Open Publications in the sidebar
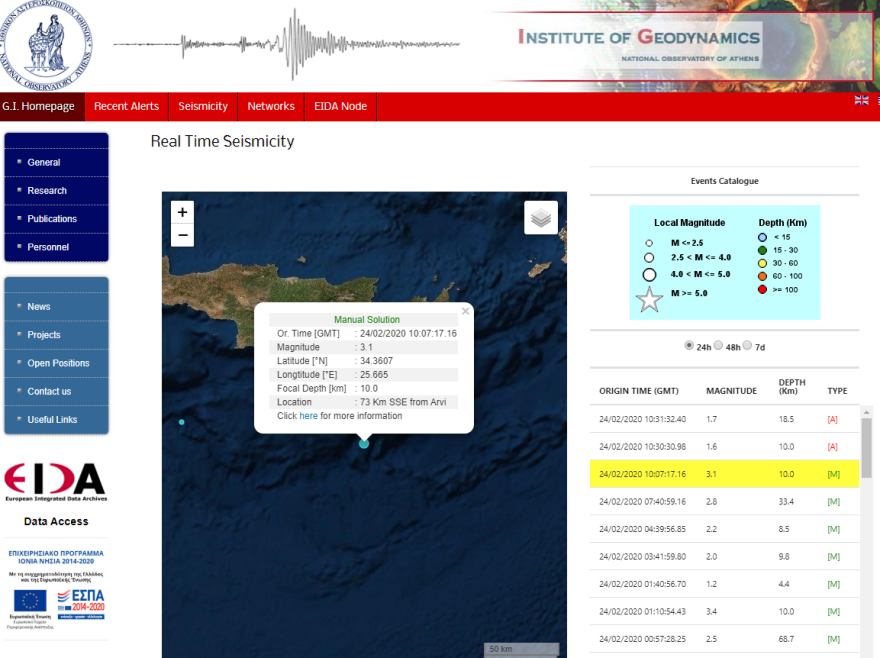The image size is (880, 658). [x=56, y=218]
